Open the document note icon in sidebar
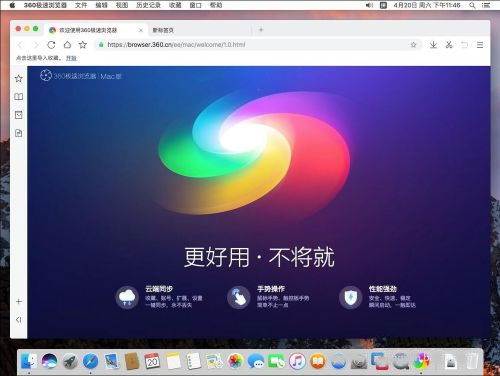The width and height of the screenshot is (500, 376). [x=19, y=133]
